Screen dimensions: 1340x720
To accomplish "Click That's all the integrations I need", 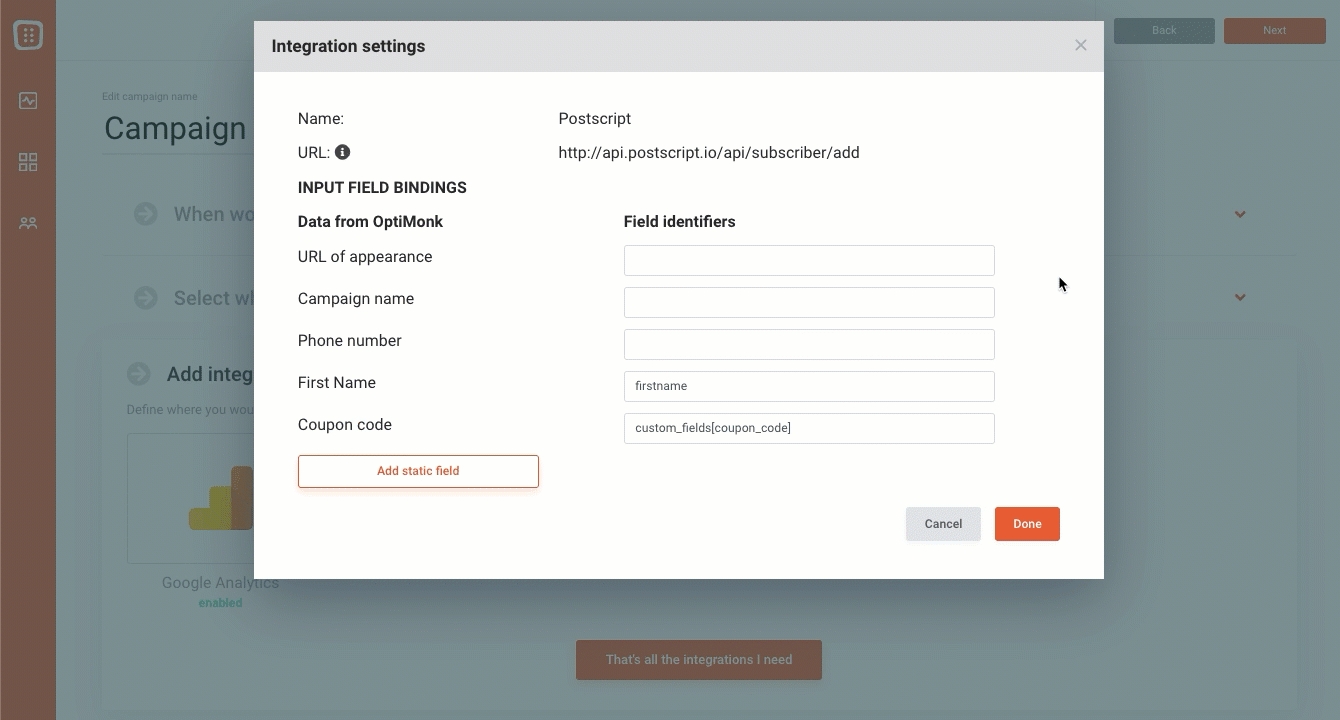I will [x=699, y=660].
